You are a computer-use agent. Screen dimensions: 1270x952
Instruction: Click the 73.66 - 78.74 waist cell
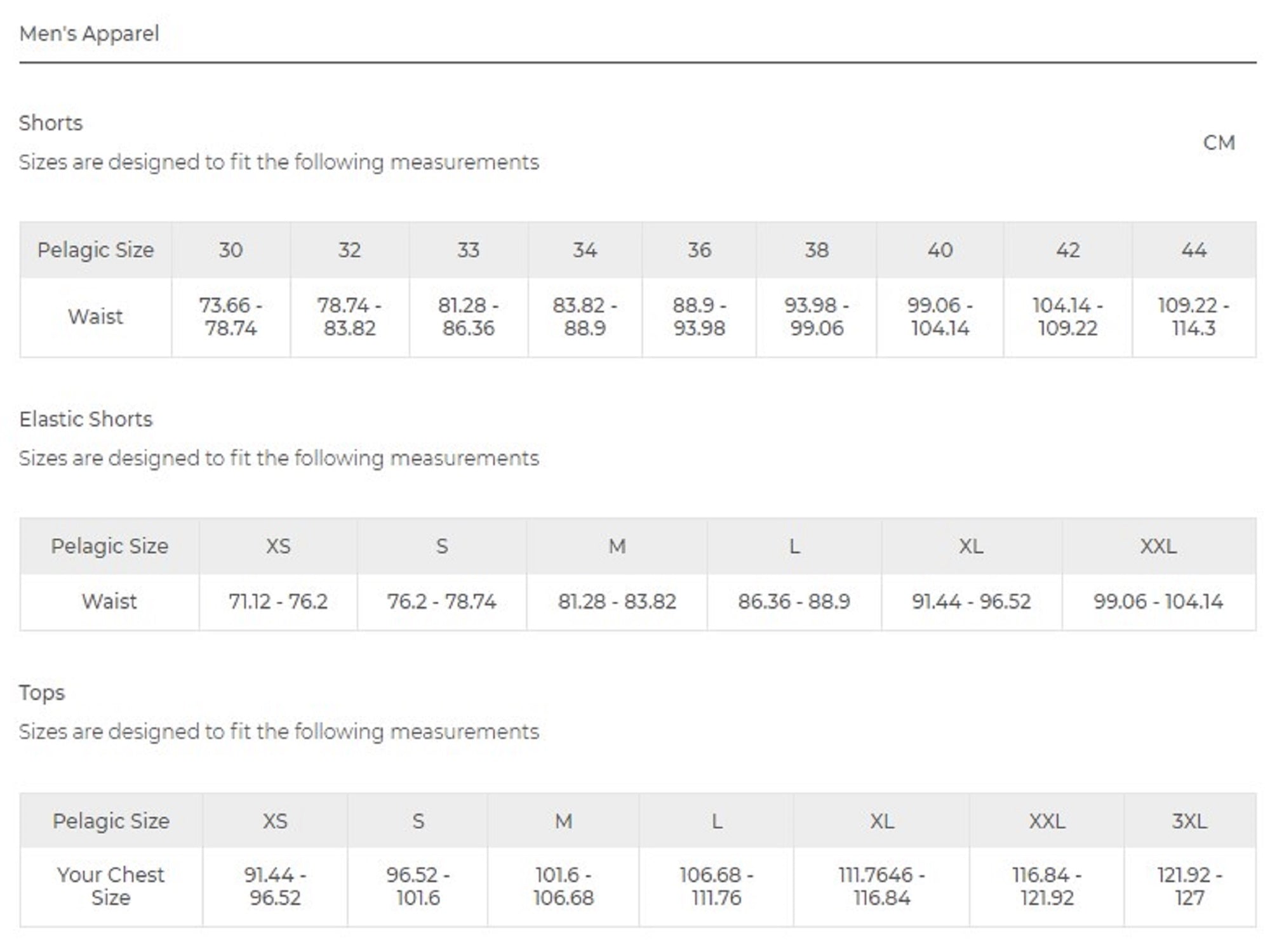[x=231, y=317]
